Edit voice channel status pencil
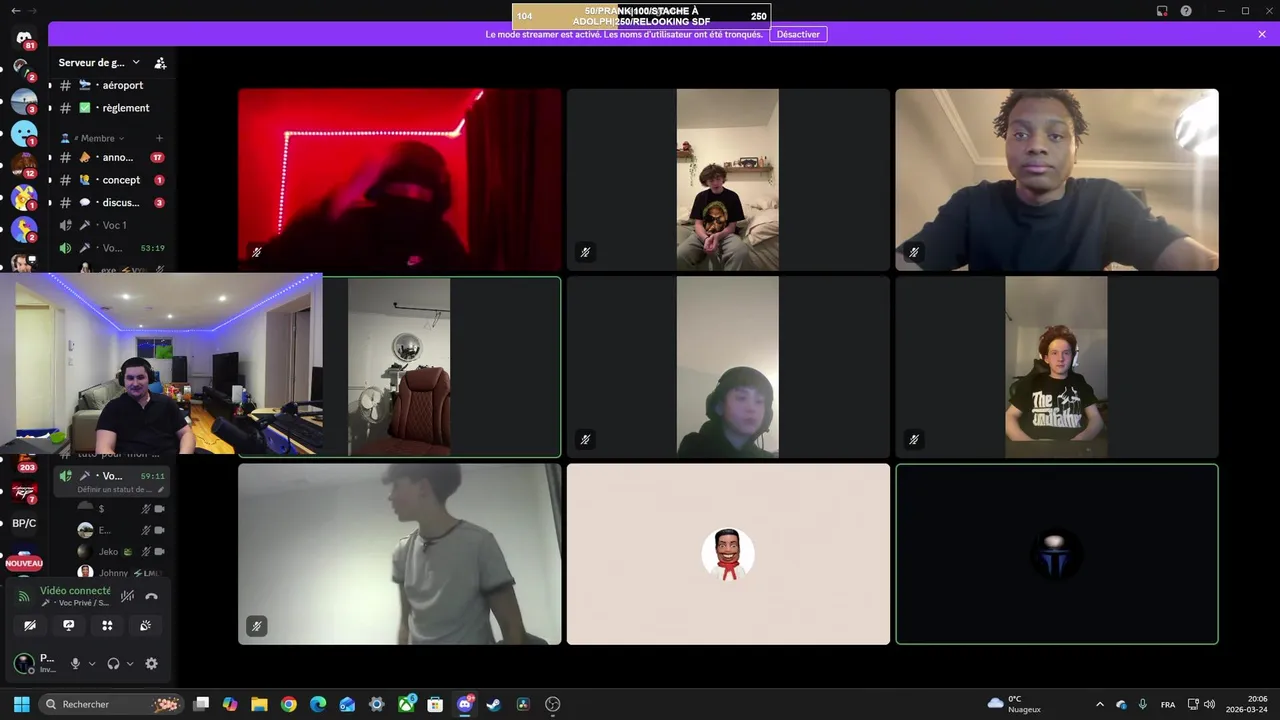 tap(161, 490)
